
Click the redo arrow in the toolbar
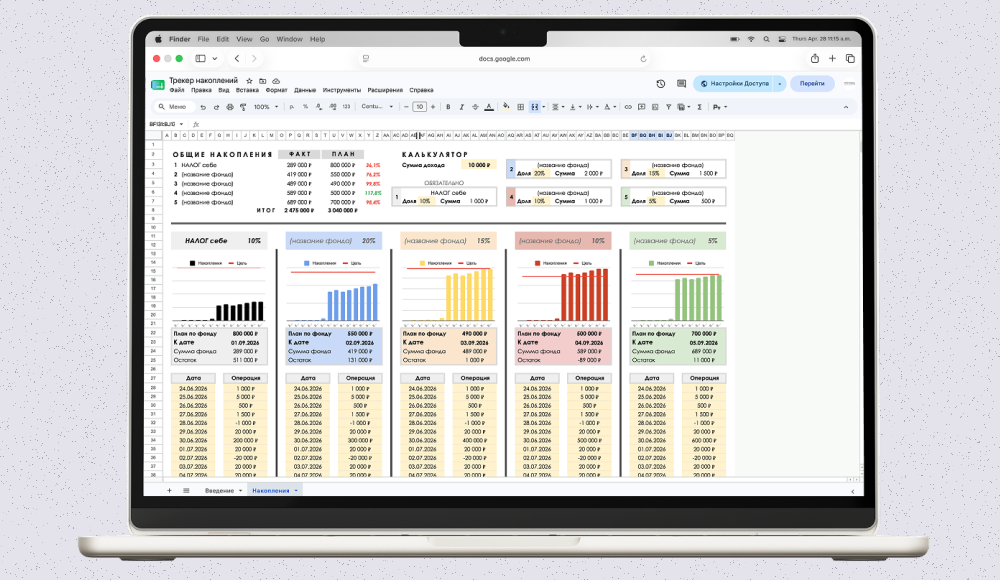pos(216,107)
